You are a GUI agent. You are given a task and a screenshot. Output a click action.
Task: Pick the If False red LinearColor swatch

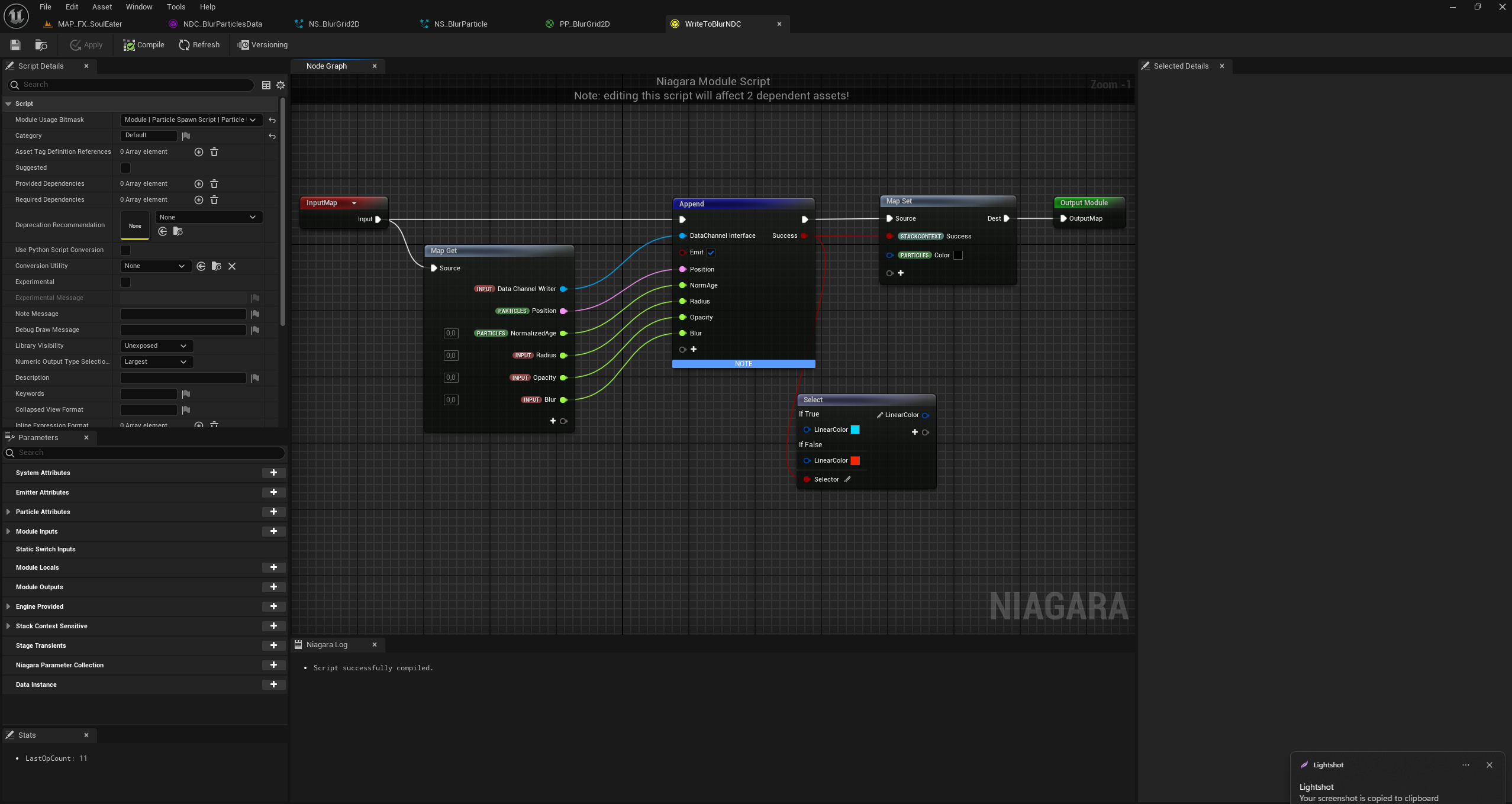(x=855, y=461)
